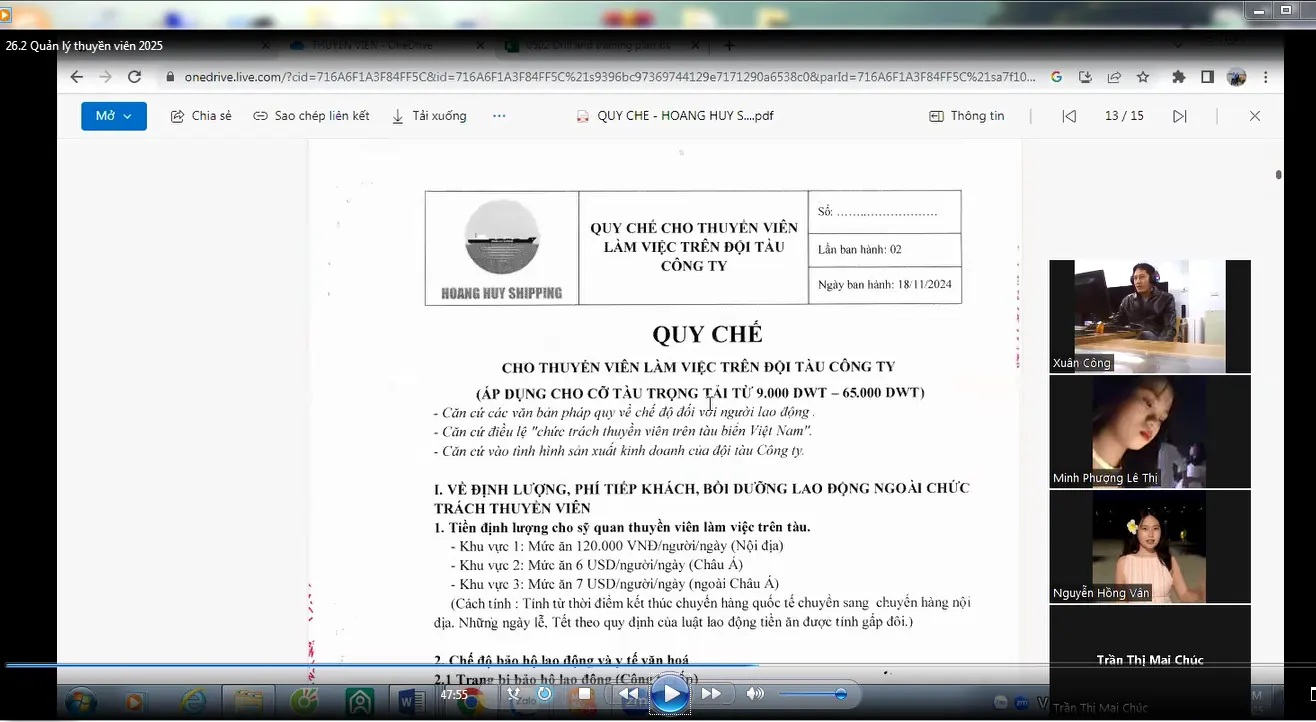
Task: Select Xuân Công's video thumbnail
Action: coord(1150,316)
